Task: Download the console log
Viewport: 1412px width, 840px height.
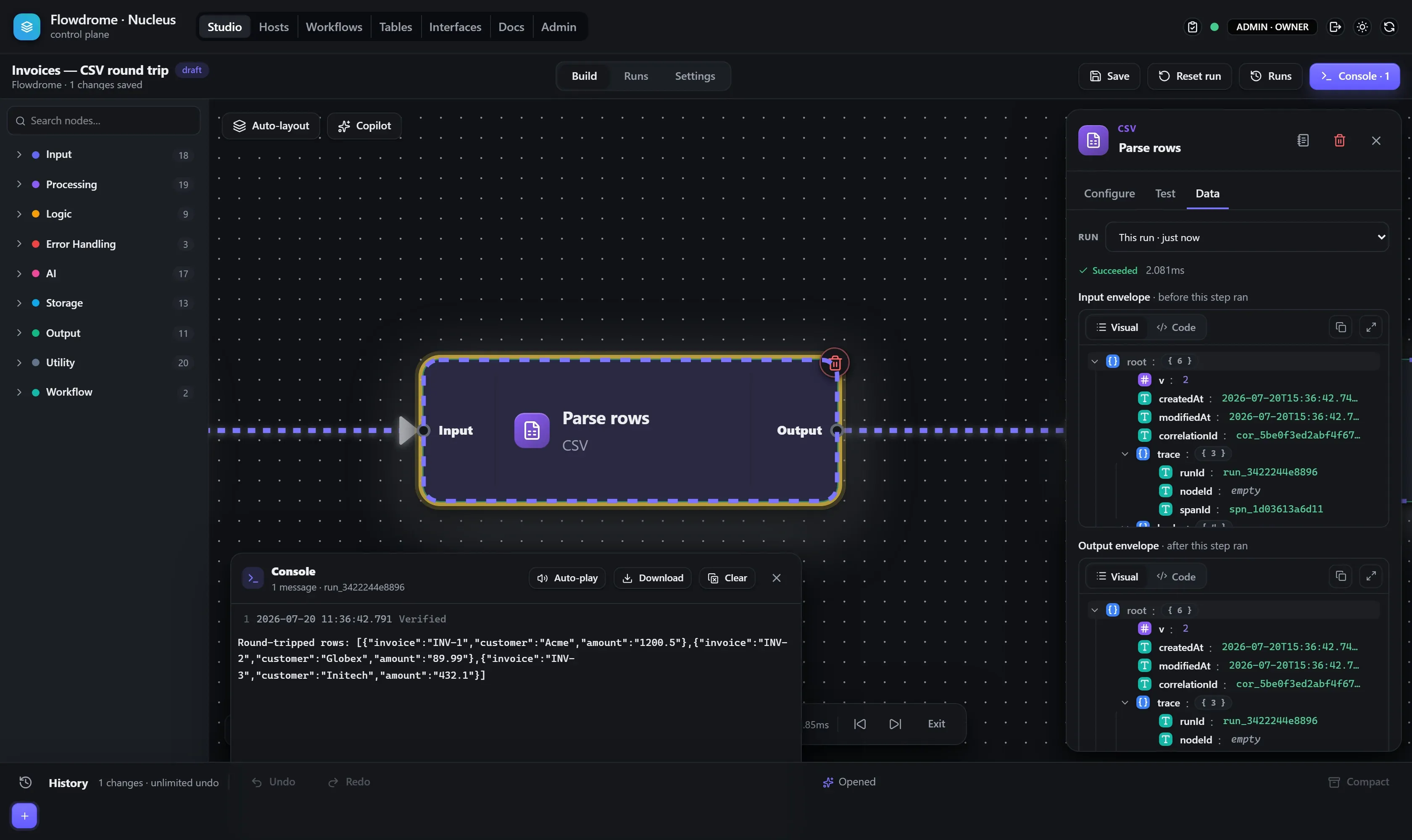Action: [x=653, y=578]
